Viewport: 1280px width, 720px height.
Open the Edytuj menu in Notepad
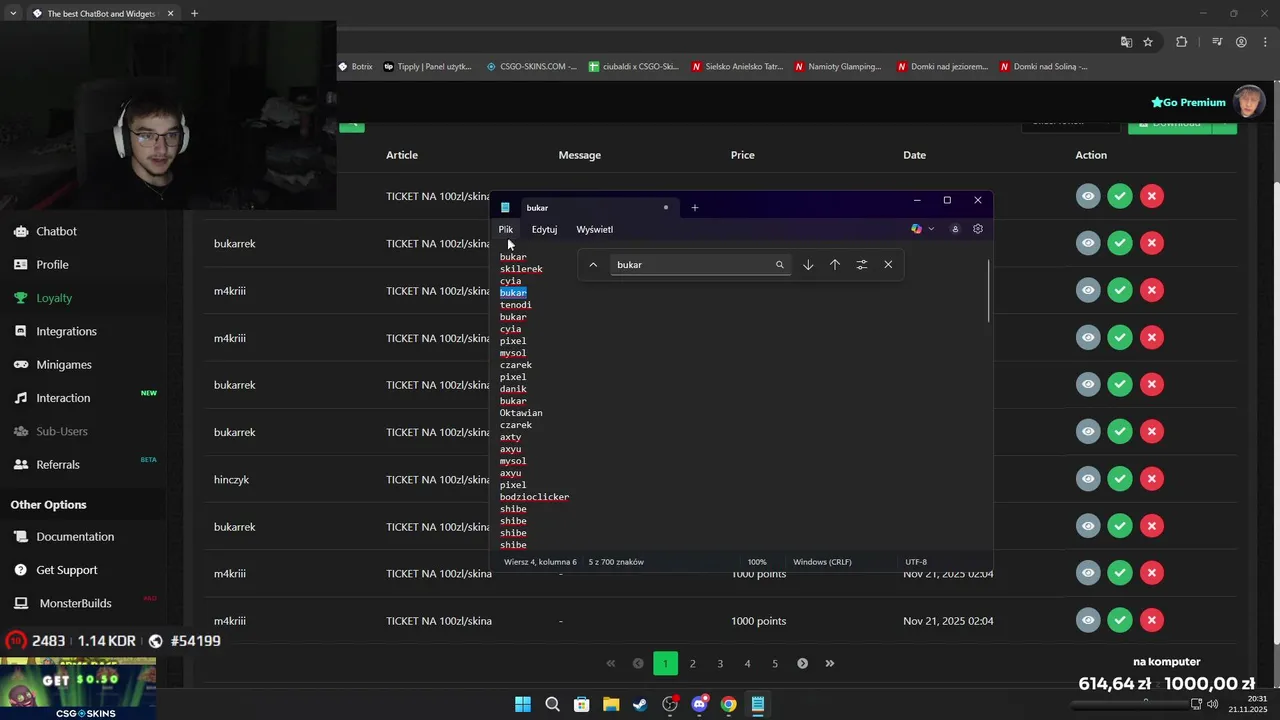[544, 229]
